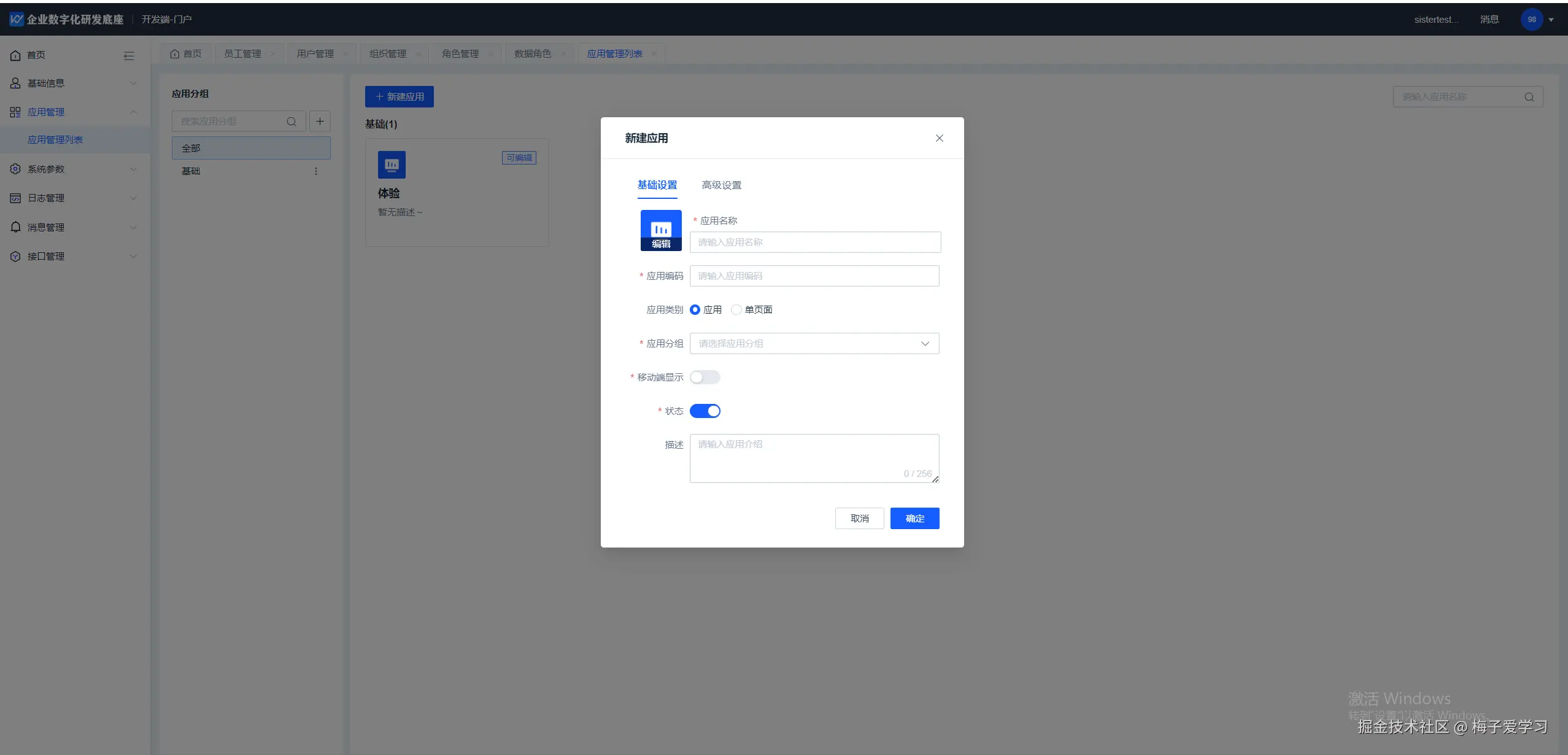This screenshot has height=755, width=1568.
Task: Click the 确定 button
Action: [x=914, y=519]
